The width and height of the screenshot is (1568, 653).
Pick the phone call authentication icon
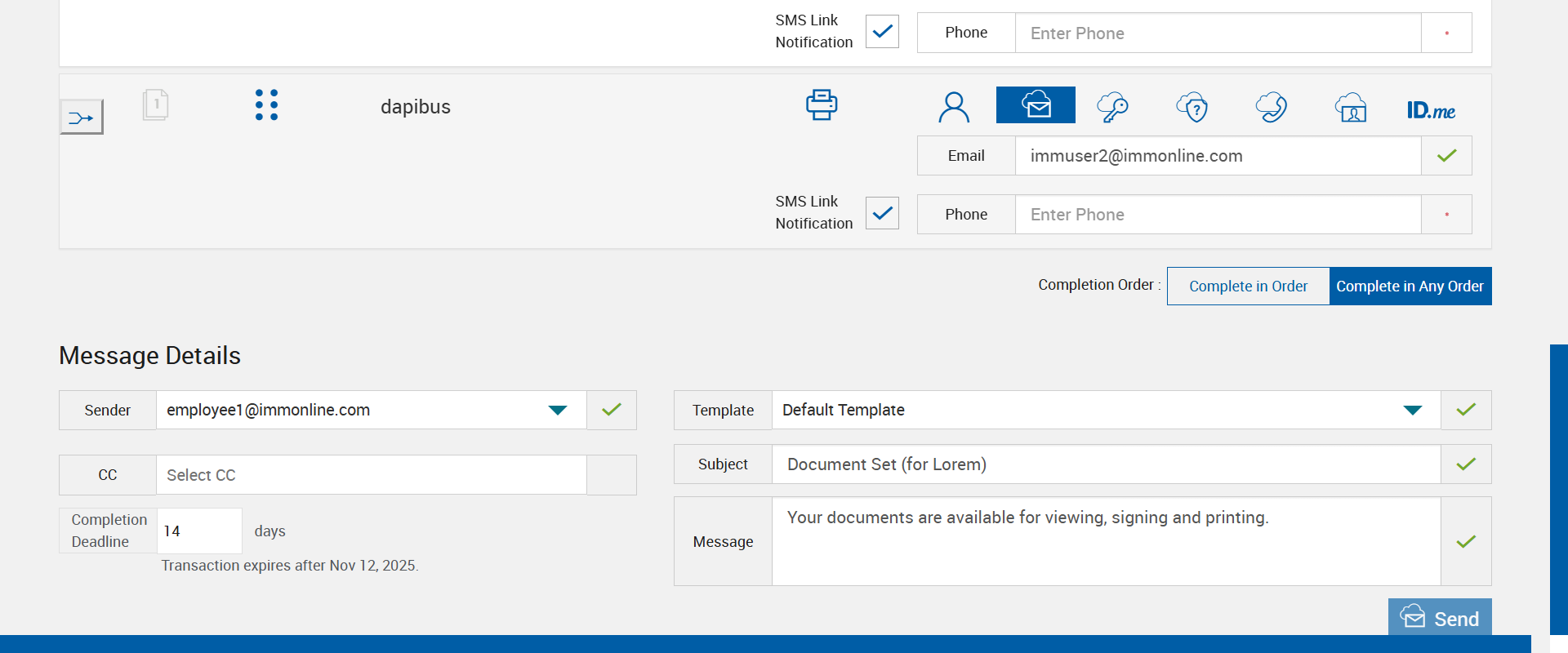pos(1271,107)
